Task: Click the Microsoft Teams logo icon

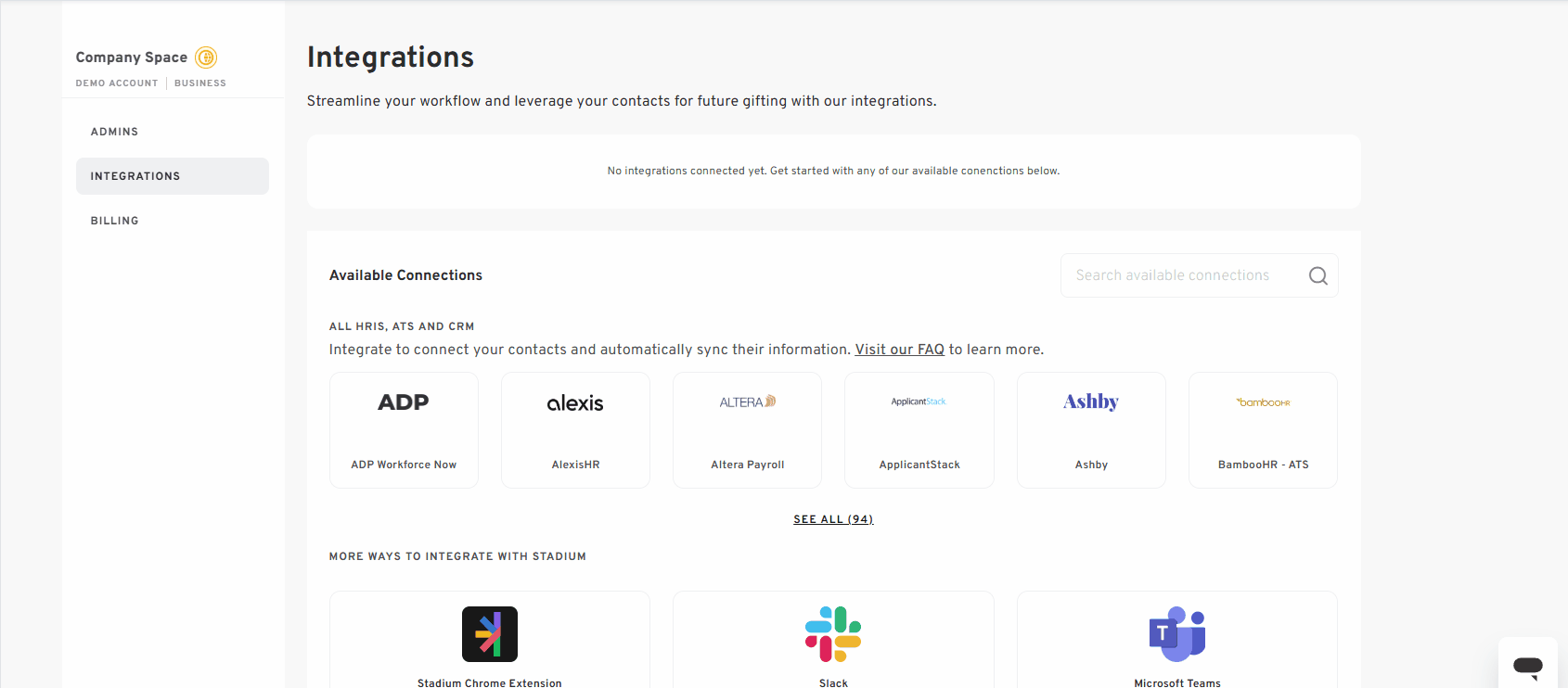Action: point(1177,634)
